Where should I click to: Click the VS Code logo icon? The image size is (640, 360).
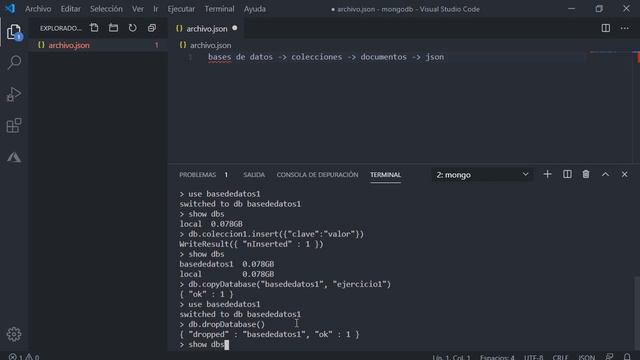(x=10, y=9)
